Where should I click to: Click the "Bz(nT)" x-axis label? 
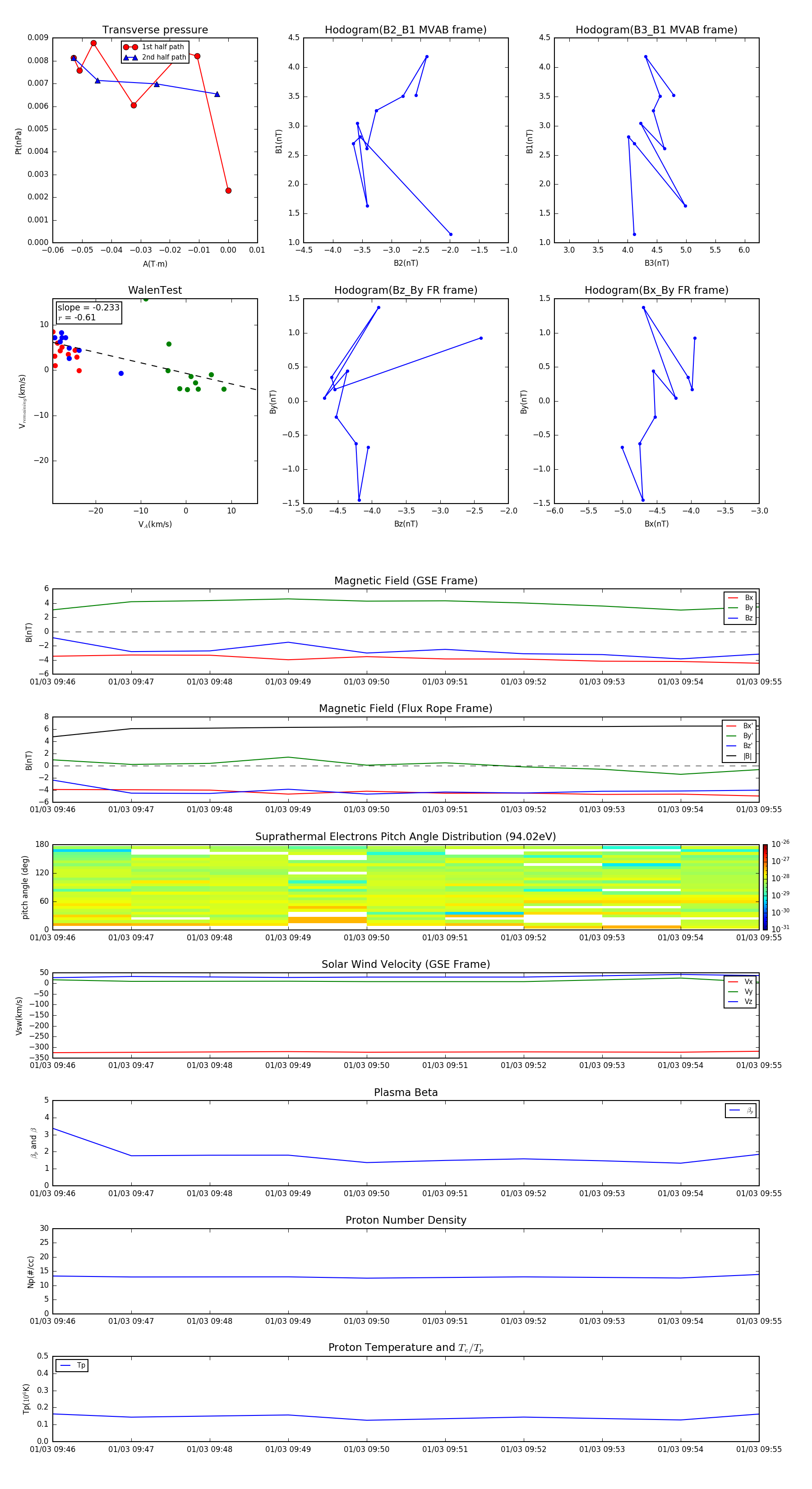pos(406,524)
